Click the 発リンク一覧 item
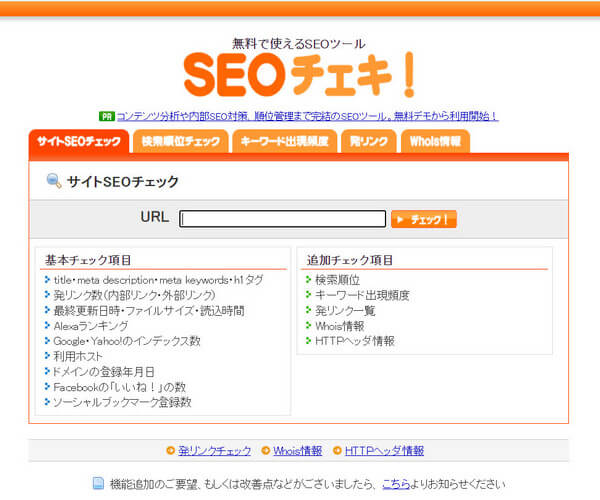The width and height of the screenshot is (600, 500). (345, 311)
